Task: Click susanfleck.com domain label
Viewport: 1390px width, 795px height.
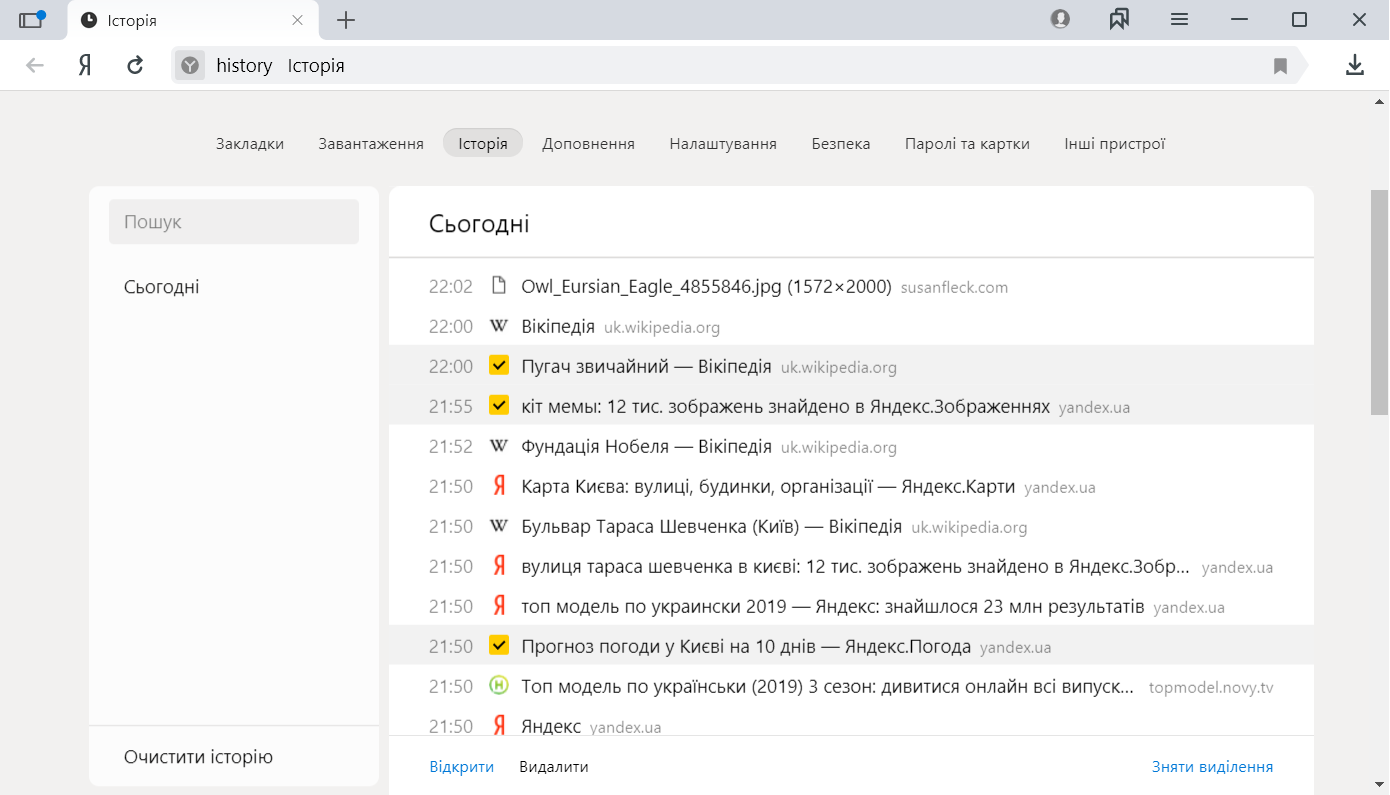Action: pos(954,288)
